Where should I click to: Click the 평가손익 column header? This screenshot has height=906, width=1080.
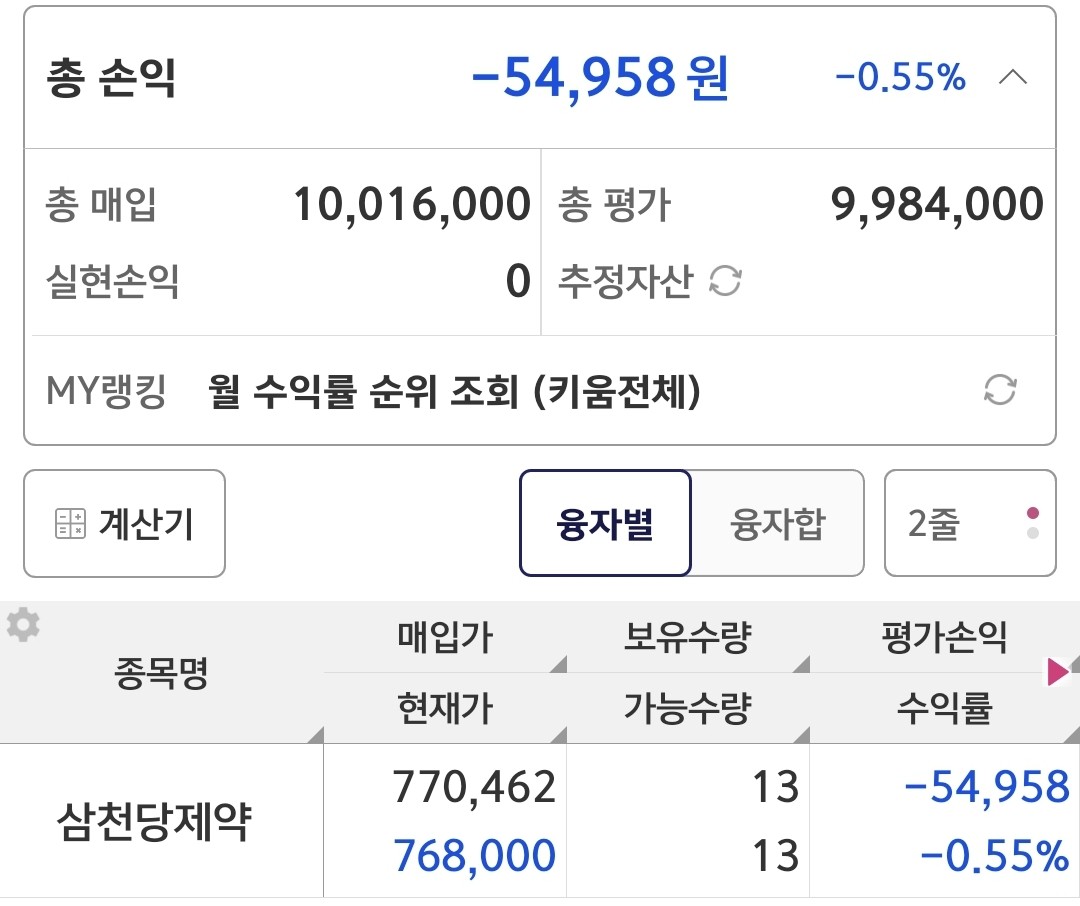[x=944, y=638]
